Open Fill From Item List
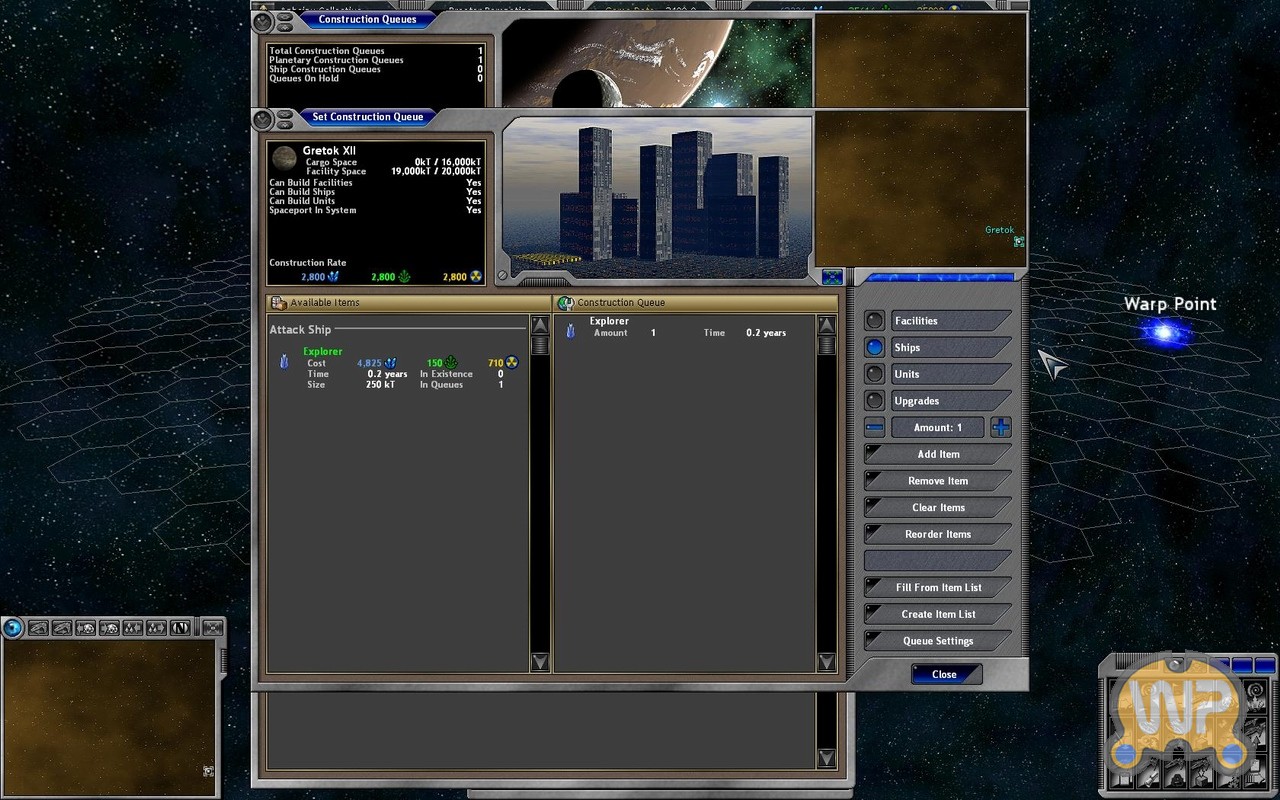 pyautogui.click(x=937, y=588)
